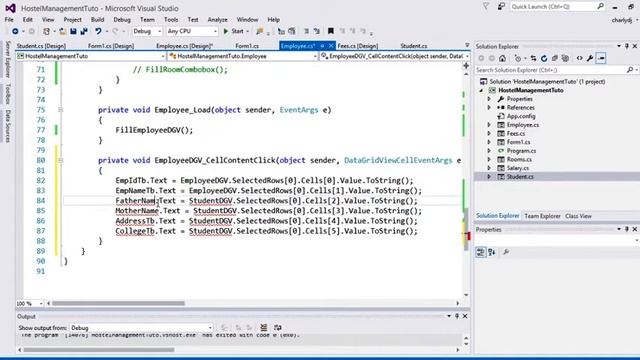Open the EmployeeDGV_CellContentClick member dropdown
The image size is (640, 360).
[x=394, y=56]
